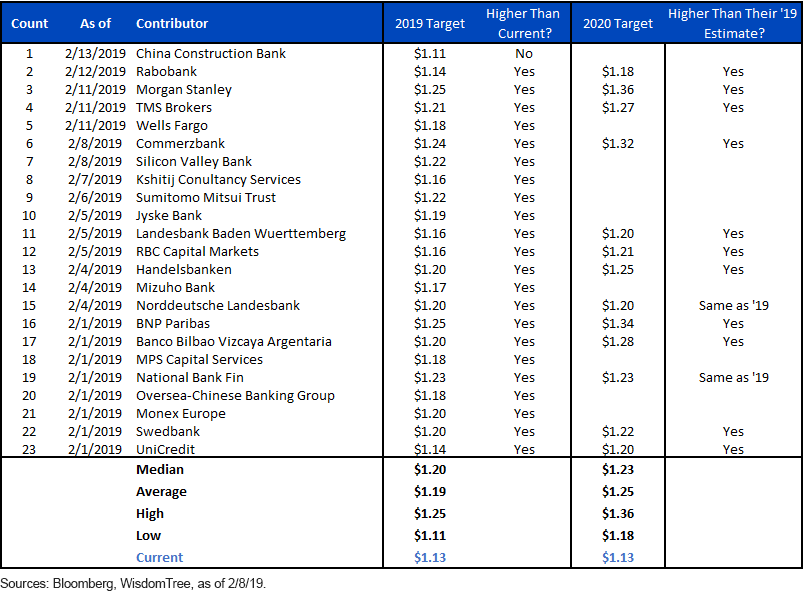The width and height of the screenshot is (803, 591).
Task: Select the RBC Capital Markets cell
Action: coord(197,251)
